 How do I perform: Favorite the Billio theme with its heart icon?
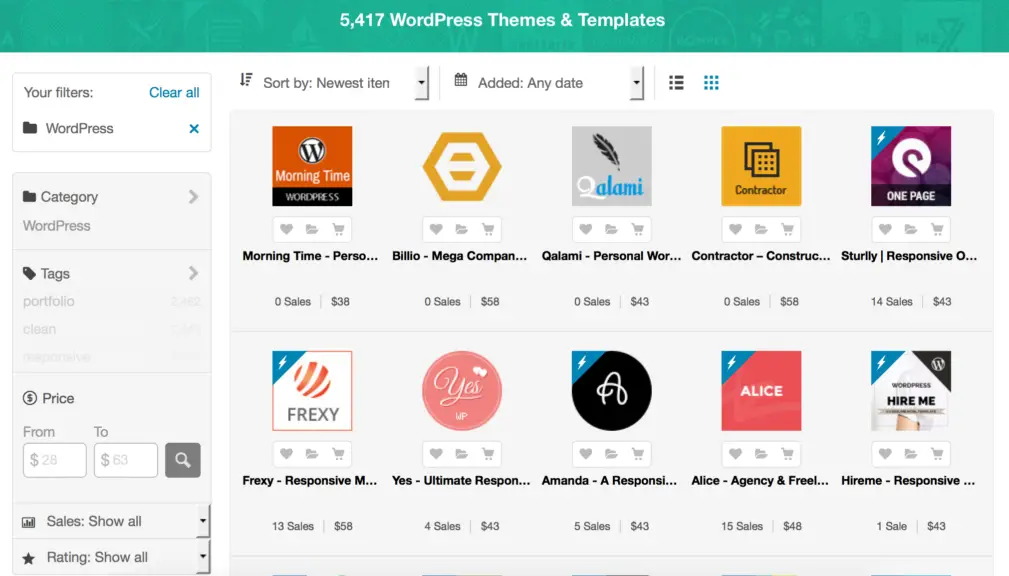[x=436, y=229]
